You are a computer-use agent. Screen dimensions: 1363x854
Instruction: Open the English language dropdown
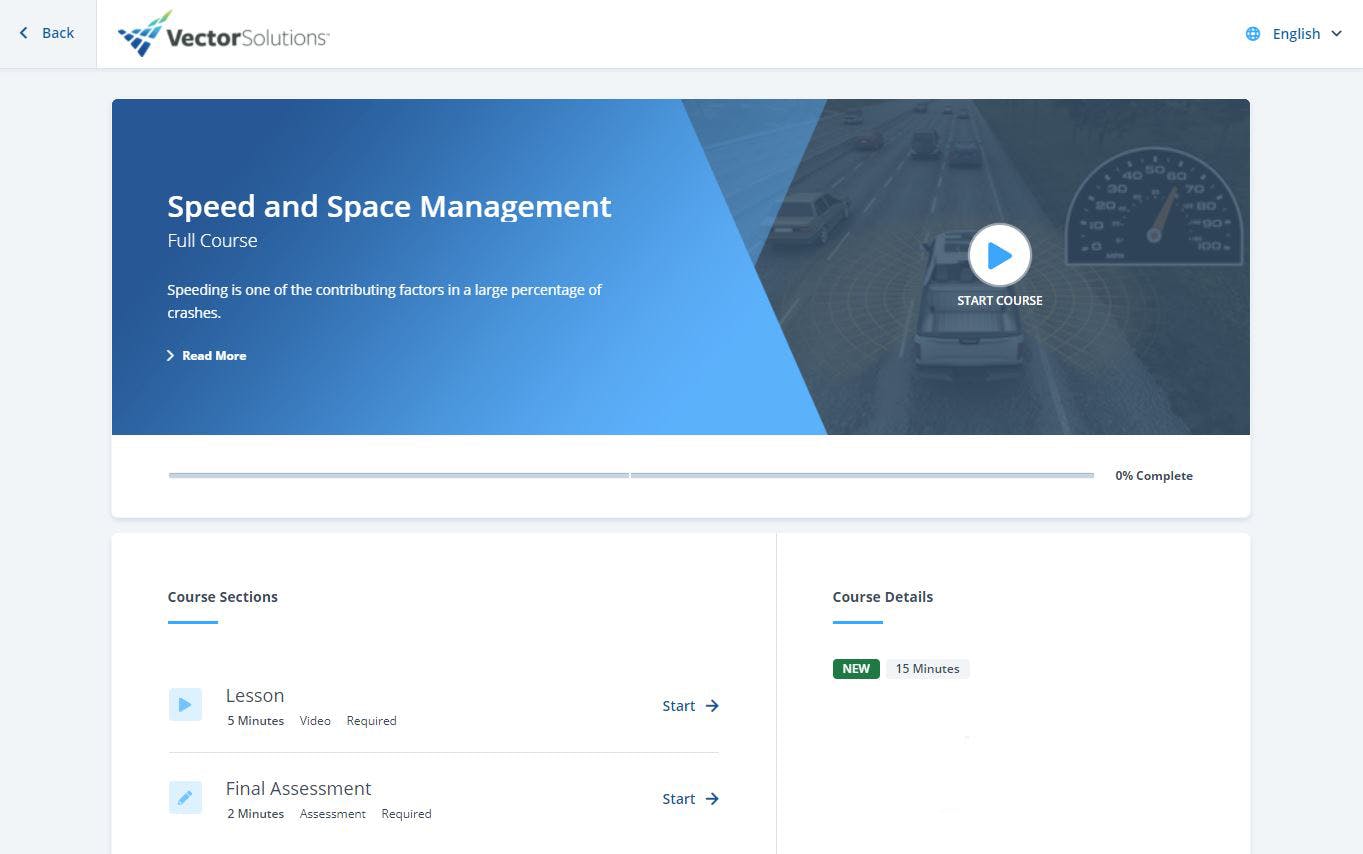(1295, 33)
